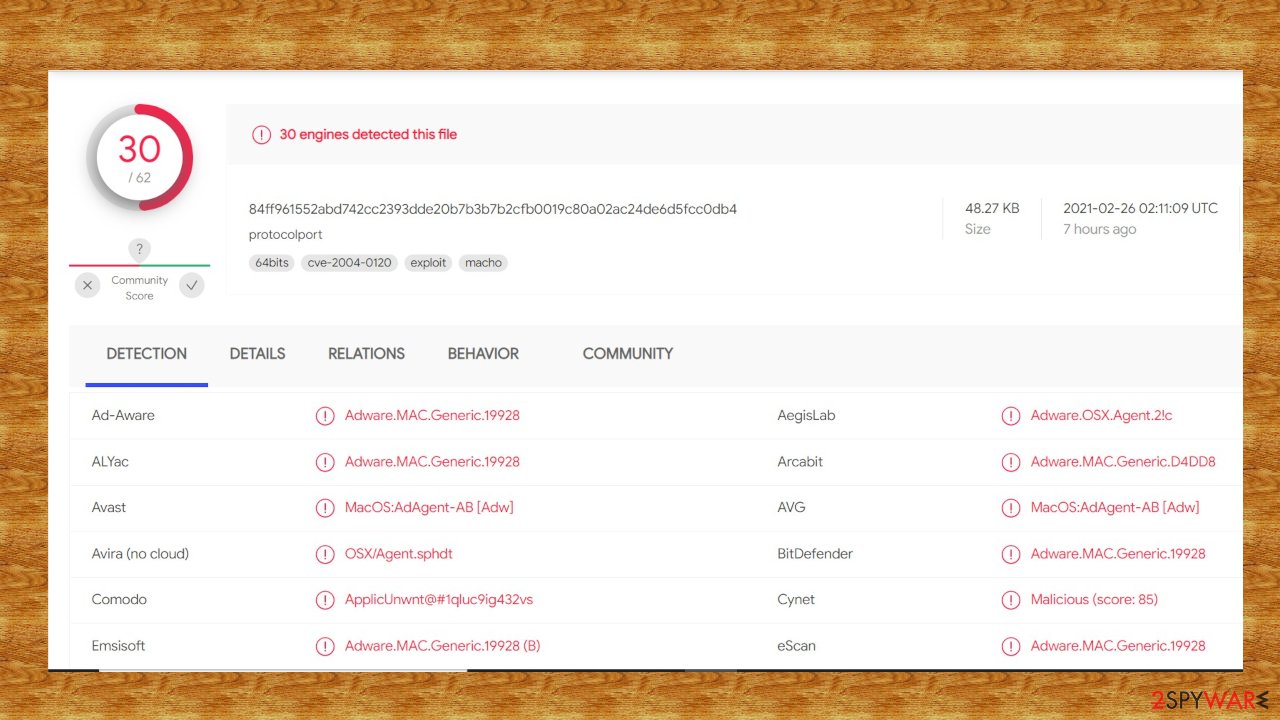The width and height of the screenshot is (1280, 720).
Task: Open the RELATIONS tab
Action: tap(366, 354)
